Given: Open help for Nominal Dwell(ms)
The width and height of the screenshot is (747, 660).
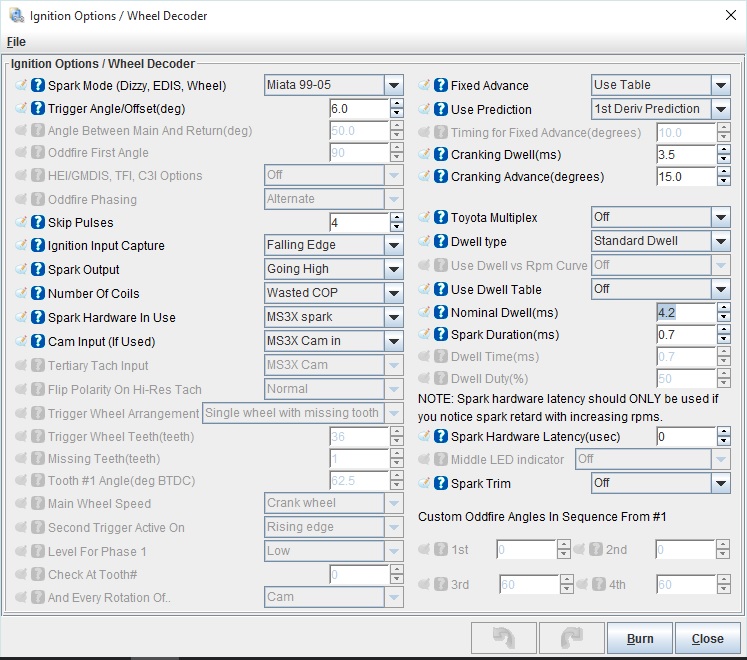Looking at the screenshot, I should (441, 313).
